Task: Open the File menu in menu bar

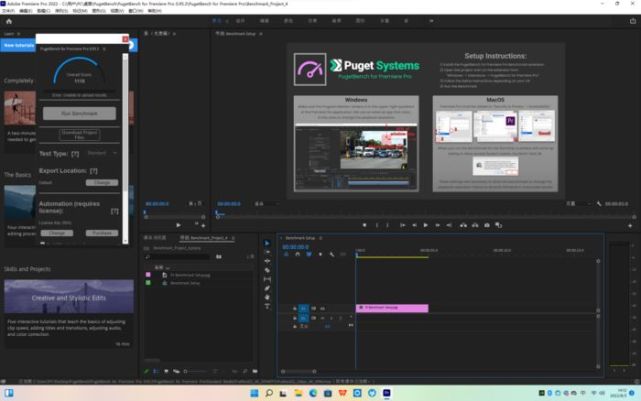Action: (8, 11)
